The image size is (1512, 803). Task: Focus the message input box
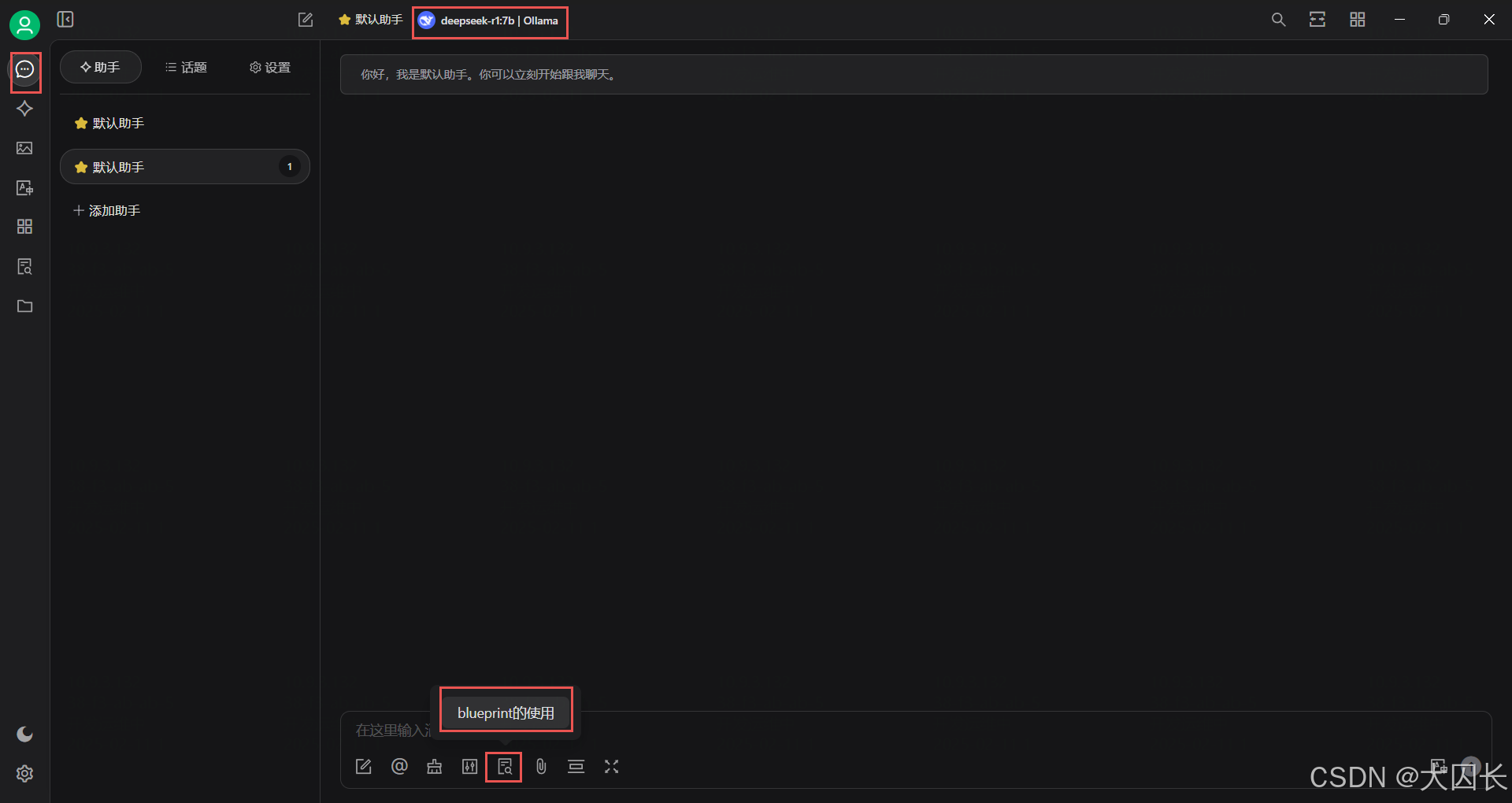pyautogui.click(x=916, y=731)
